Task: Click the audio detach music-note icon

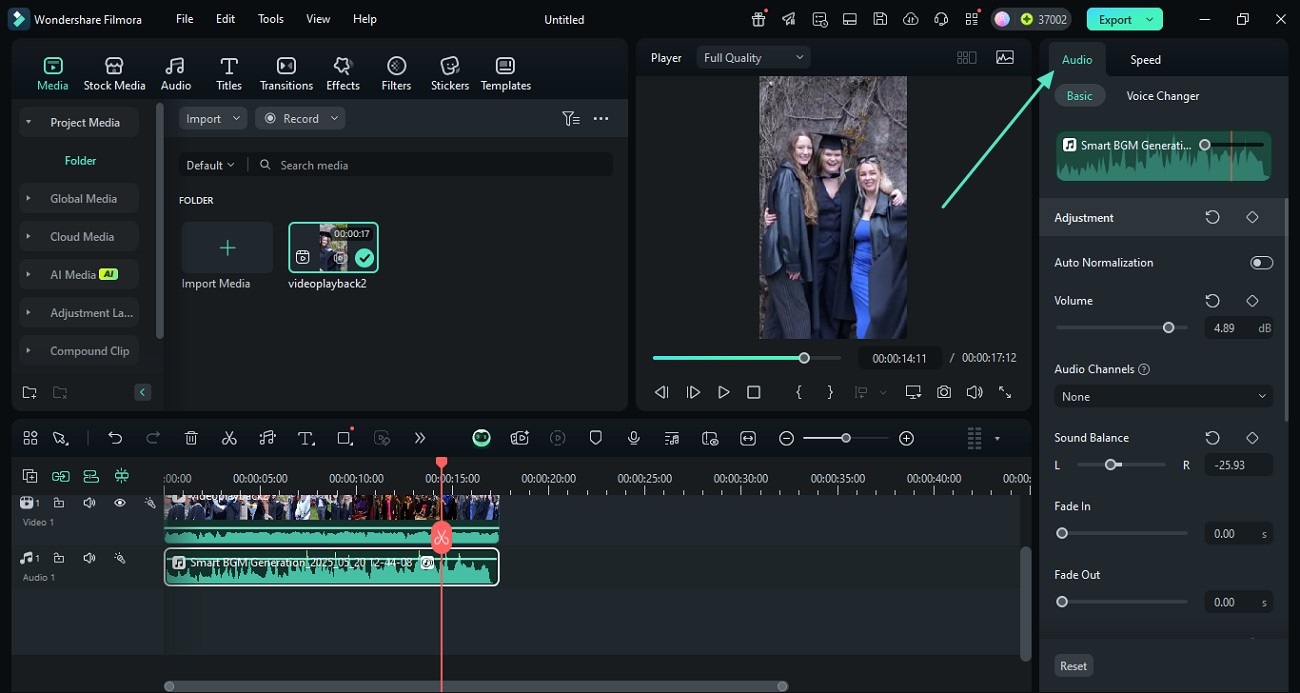Action: pos(267,438)
